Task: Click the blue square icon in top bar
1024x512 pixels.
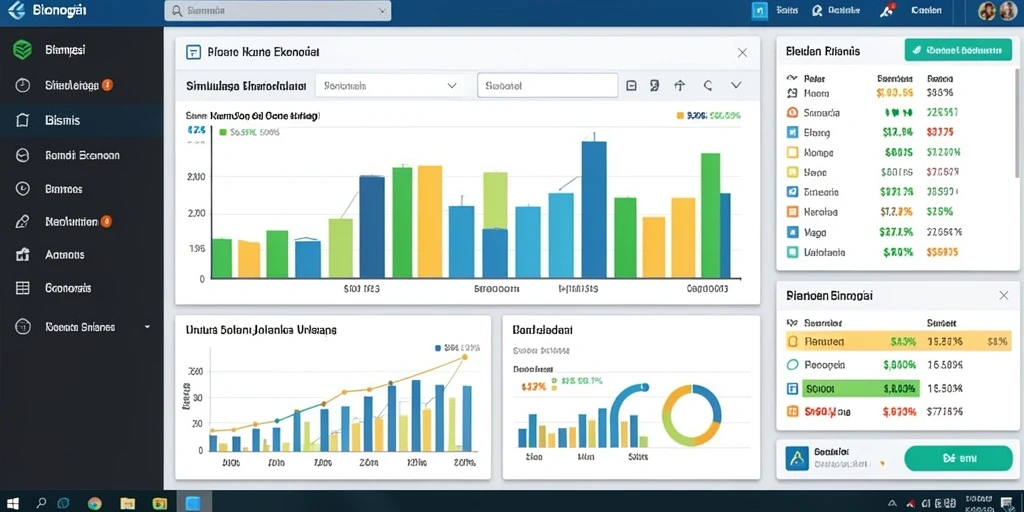Action: point(760,11)
